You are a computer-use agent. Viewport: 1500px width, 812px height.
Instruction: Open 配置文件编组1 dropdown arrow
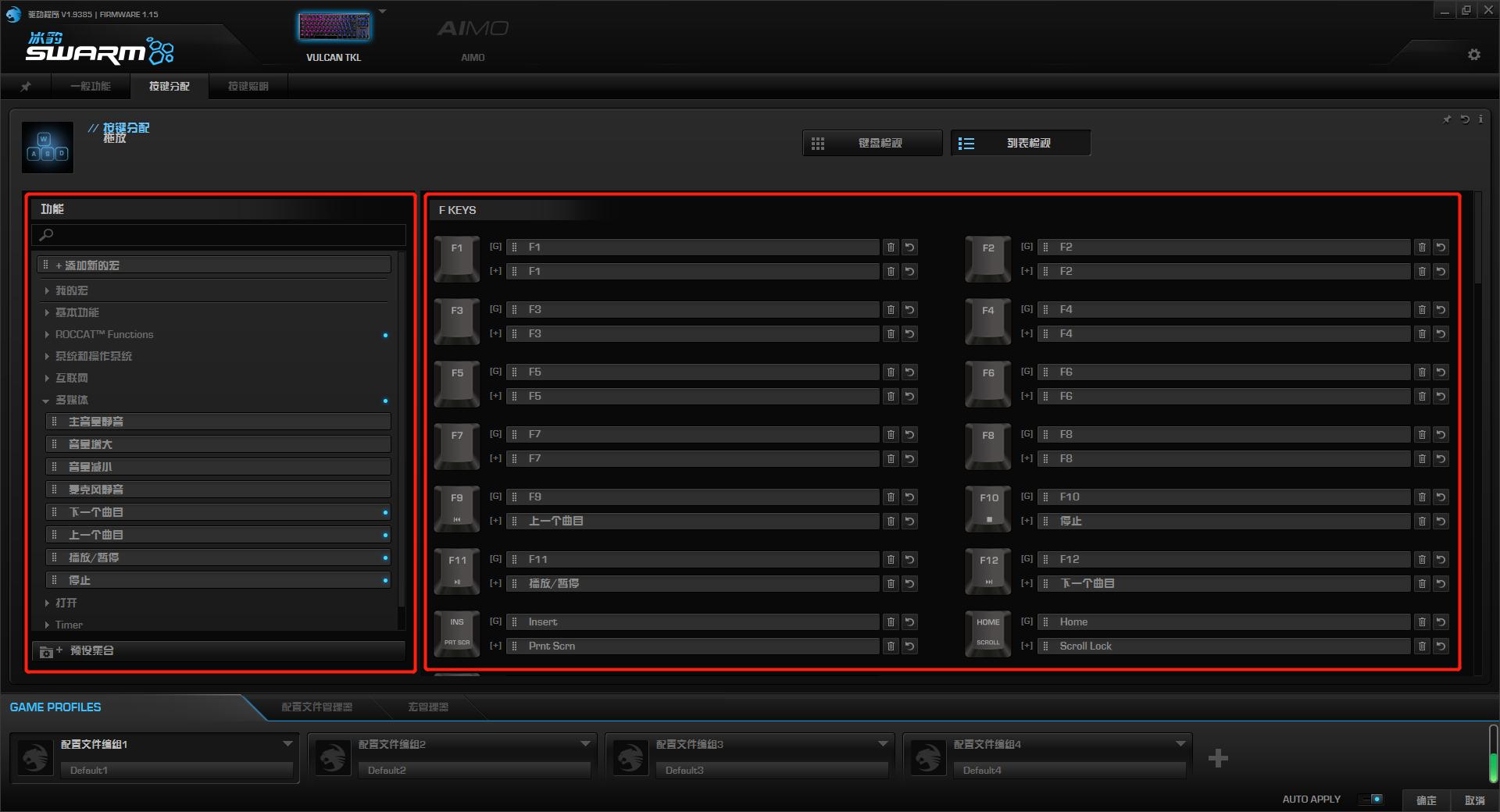pyautogui.click(x=287, y=744)
